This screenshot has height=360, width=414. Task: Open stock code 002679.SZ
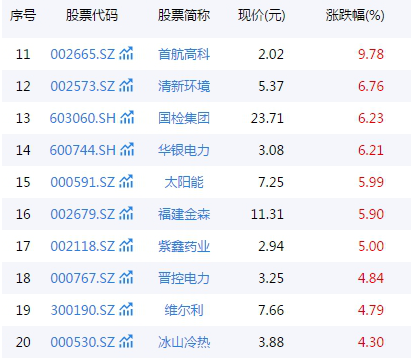[x=82, y=214]
